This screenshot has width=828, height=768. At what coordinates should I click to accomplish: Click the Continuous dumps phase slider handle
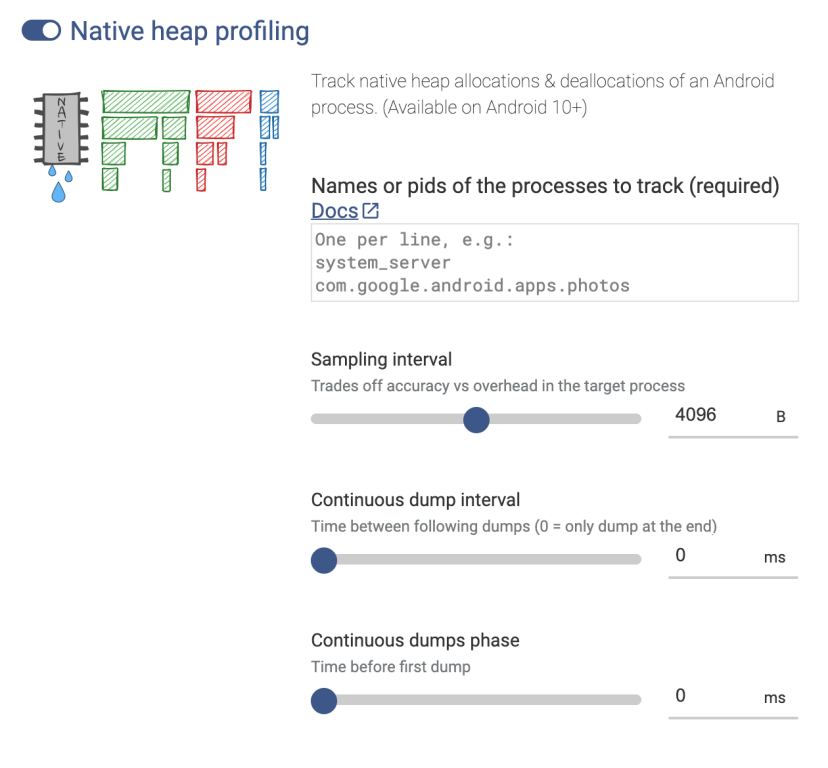(x=324, y=701)
